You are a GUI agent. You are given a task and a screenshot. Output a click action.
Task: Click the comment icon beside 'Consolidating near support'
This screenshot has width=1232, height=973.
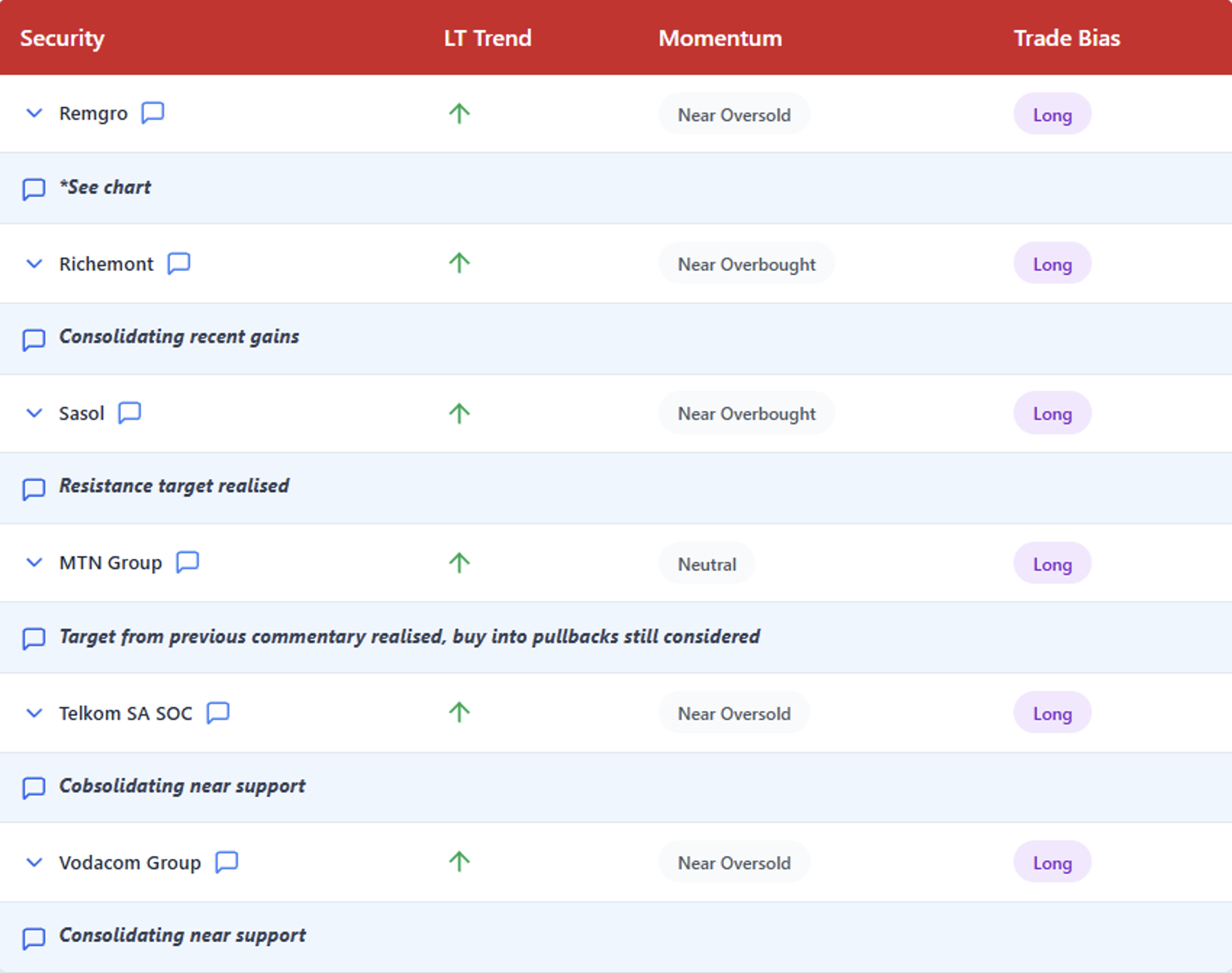(34, 937)
